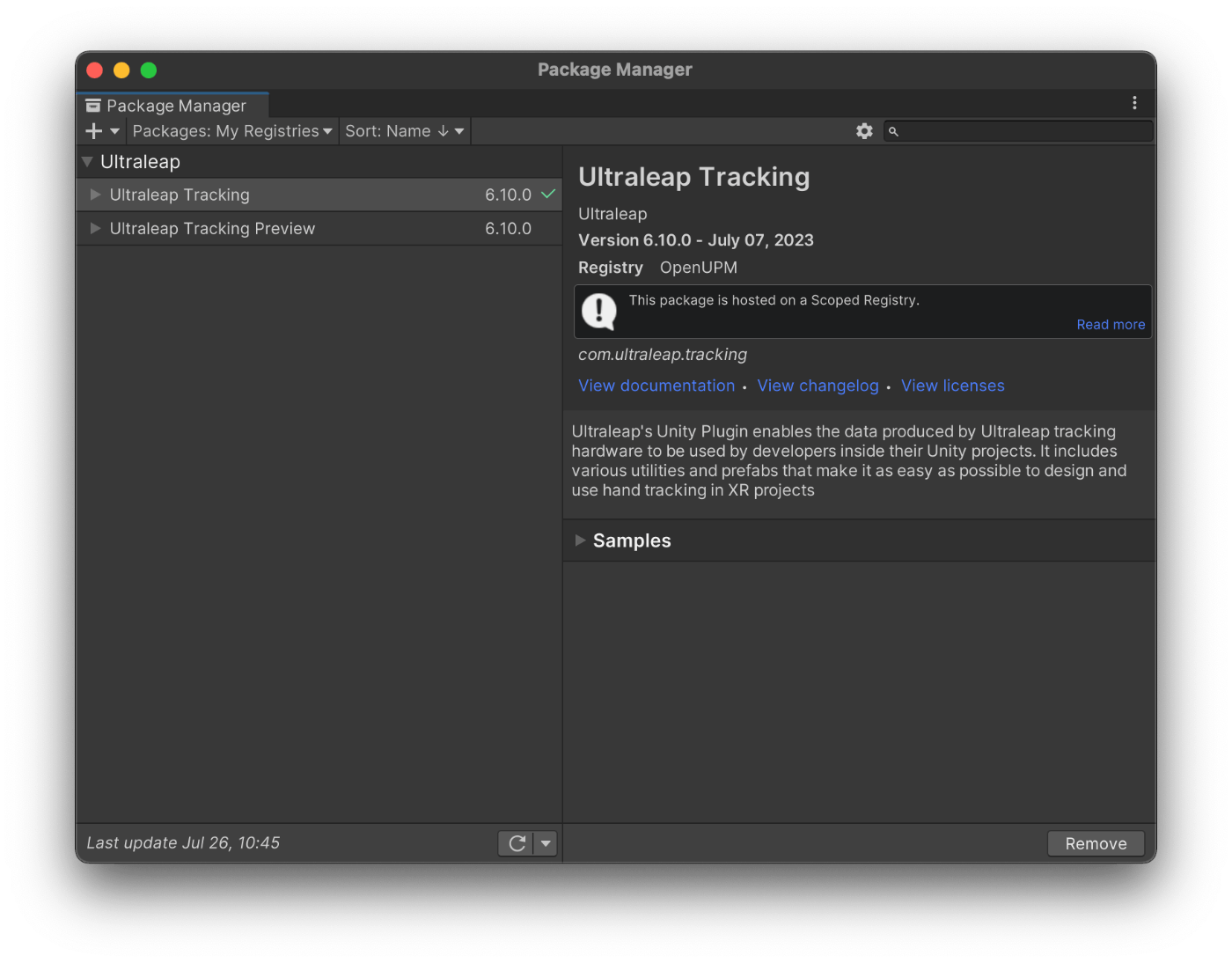This screenshot has height=963, width=1232.
Task: Collapse the Ultraleap group
Action: point(87,162)
